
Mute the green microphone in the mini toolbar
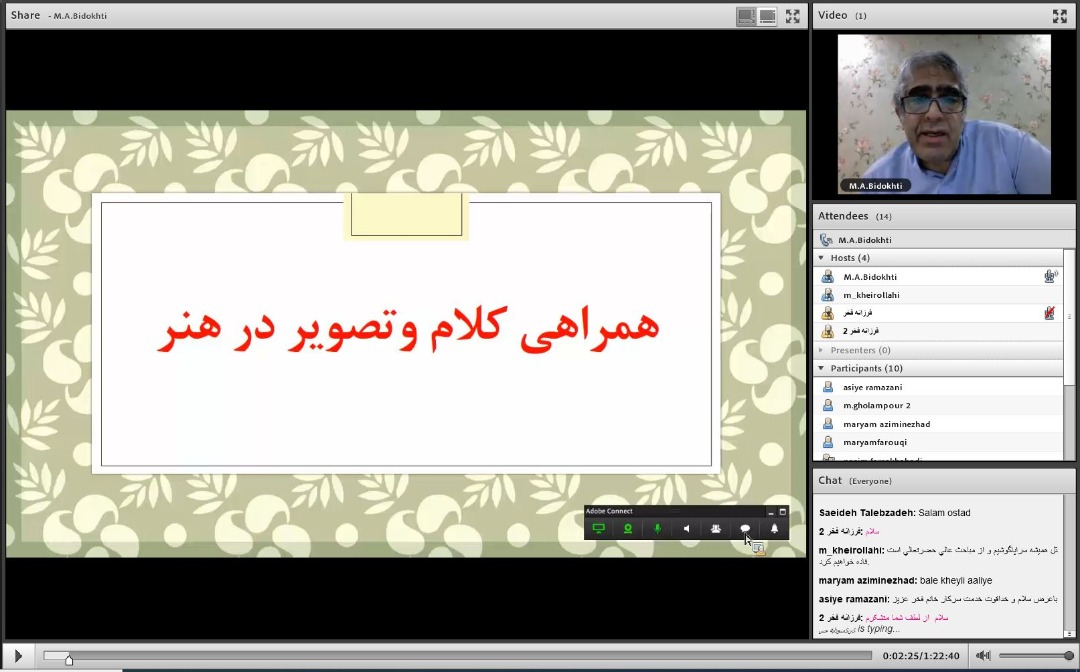[657, 529]
